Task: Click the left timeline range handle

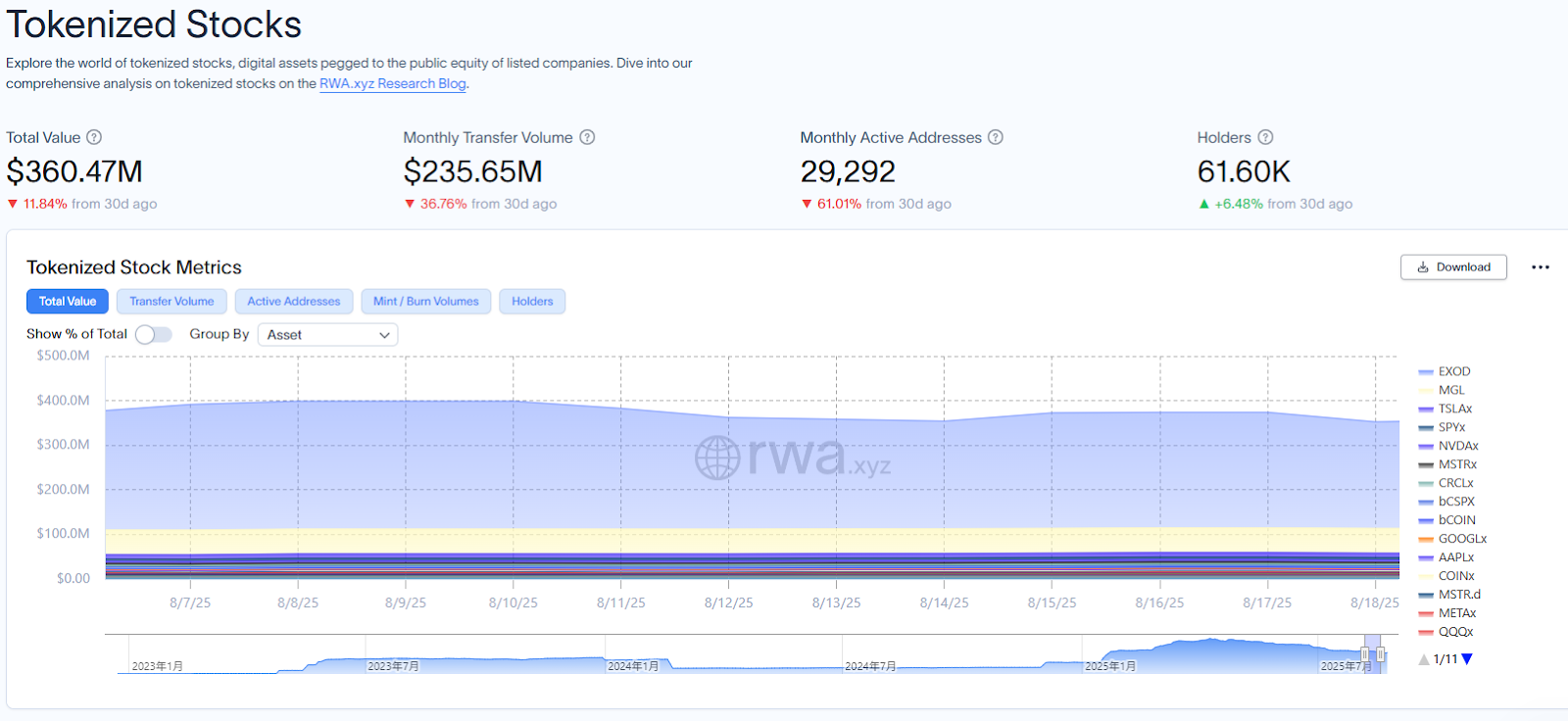Action: pyautogui.click(x=1364, y=653)
